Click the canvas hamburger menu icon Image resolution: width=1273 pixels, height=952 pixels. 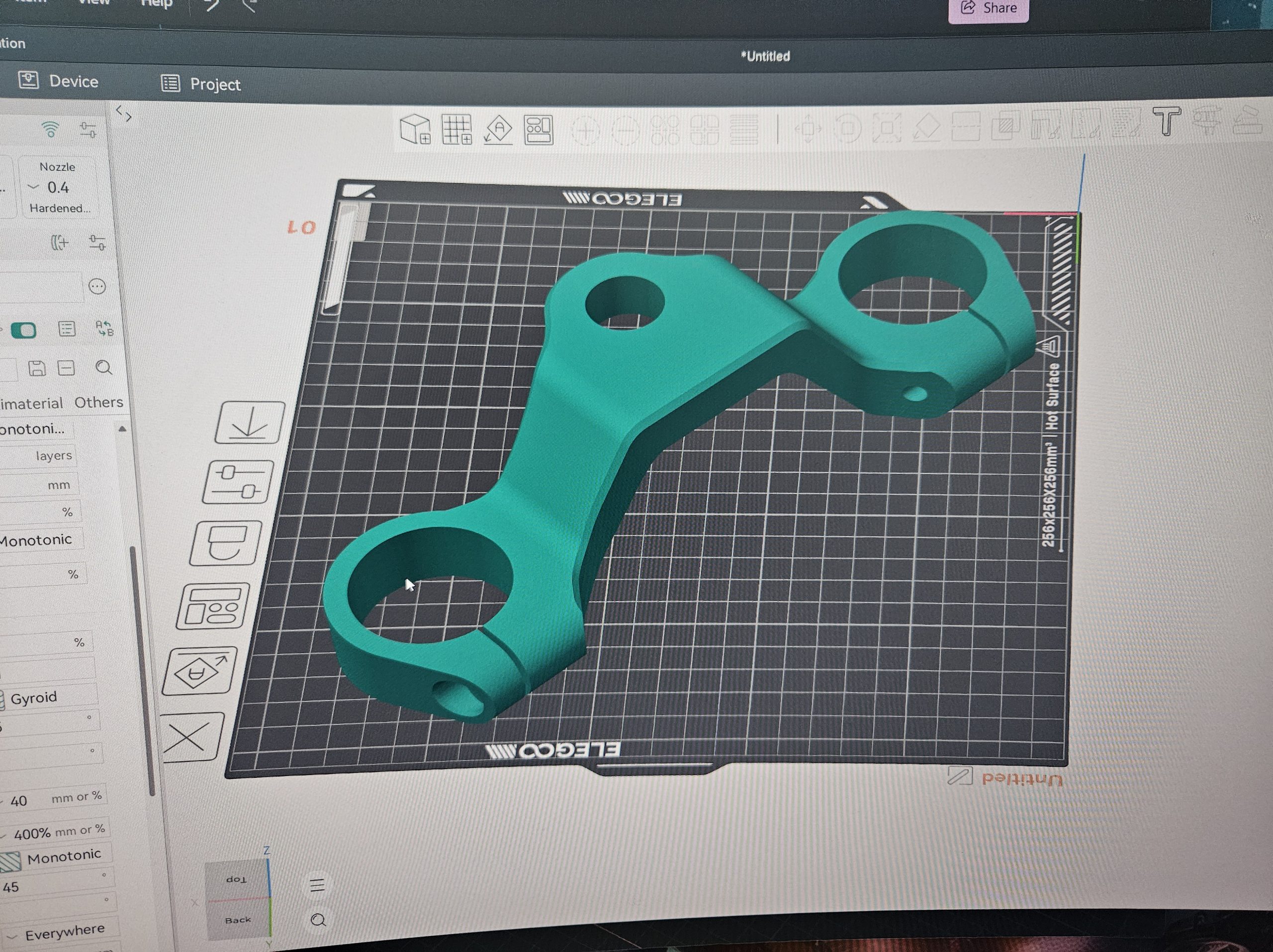(317, 885)
